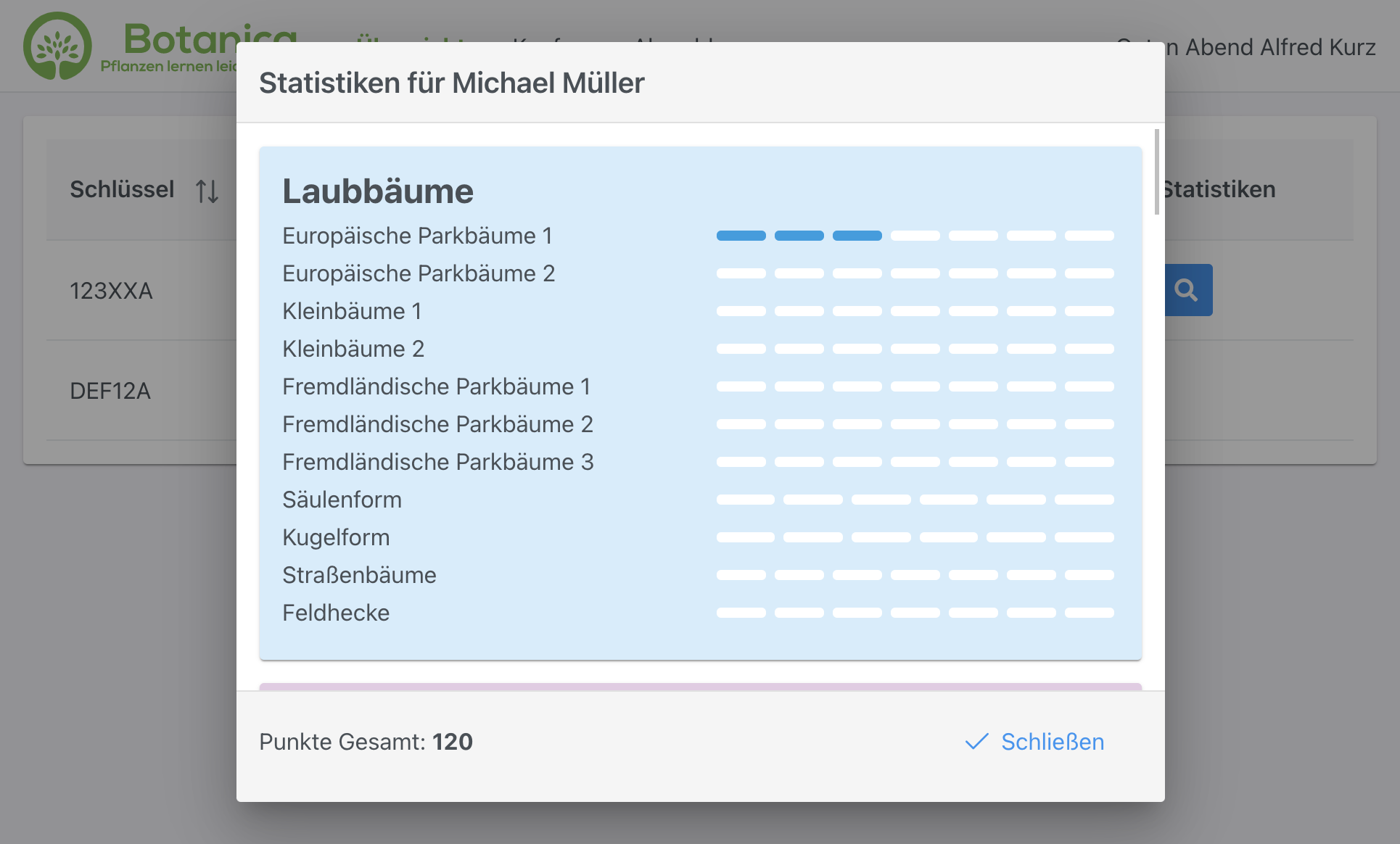Select the Europäische Parkbäume 1 row label
This screenshot has width=1400, height=844.
[417, 236]
